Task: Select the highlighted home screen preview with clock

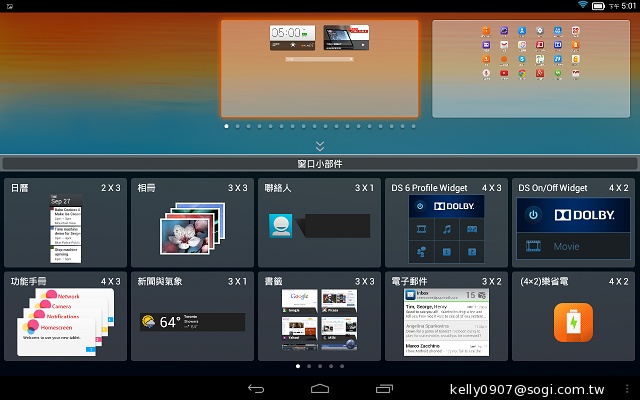Action: click(320, 69)
